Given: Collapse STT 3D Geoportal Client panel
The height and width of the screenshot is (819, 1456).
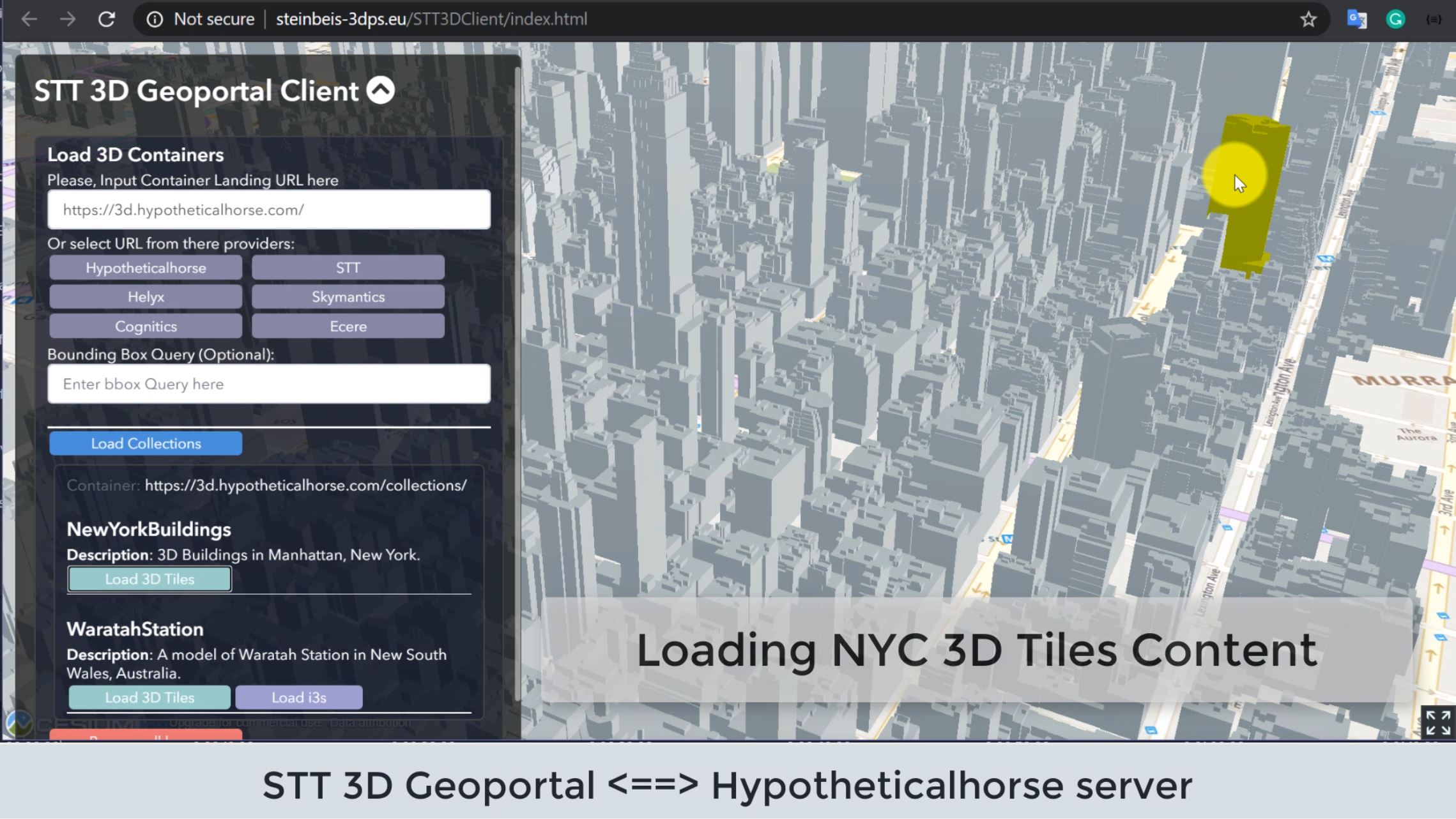Looking at the screenshot, I should 381,90.
